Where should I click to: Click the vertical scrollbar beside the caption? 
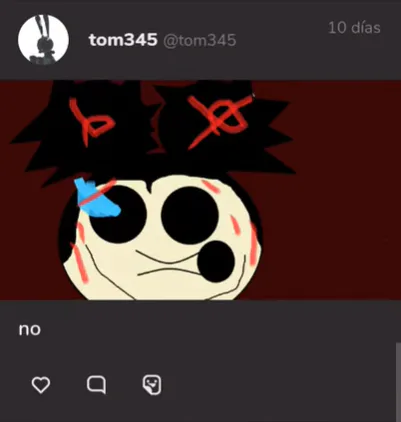[x=398, y=382]
